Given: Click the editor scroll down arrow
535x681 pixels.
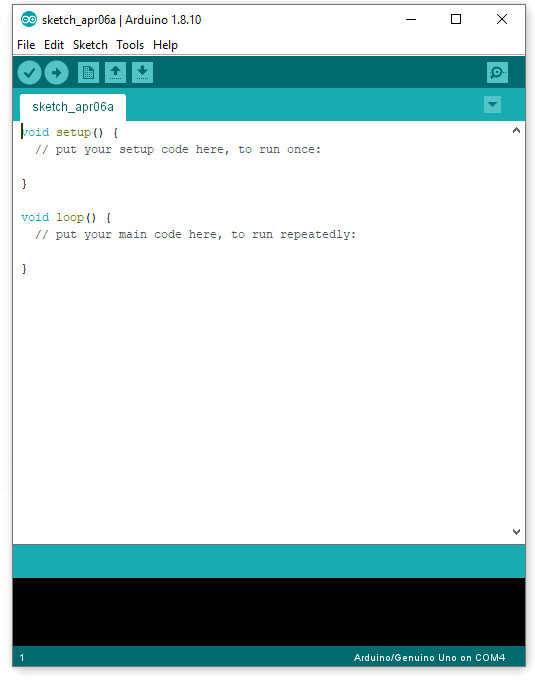Looking at the screenshot, I should [516, 531].
